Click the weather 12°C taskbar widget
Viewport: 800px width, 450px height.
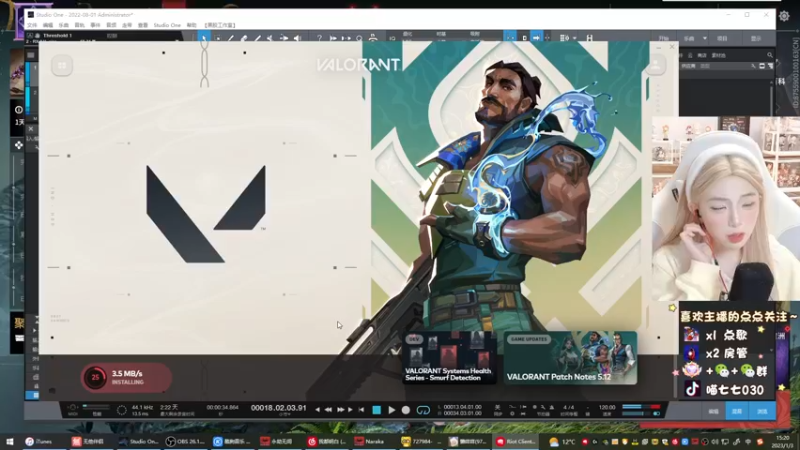[x=562, y=441]
